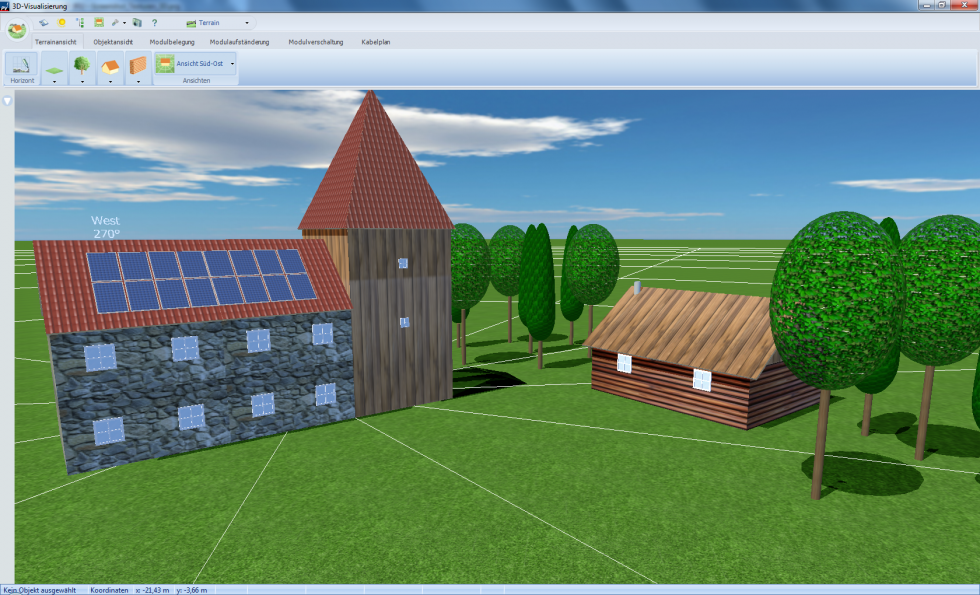Image resolution: width=980 pixels, height=595 pixels.
Task: Select the tree insertion tool
Action: [x=81, y=64]
